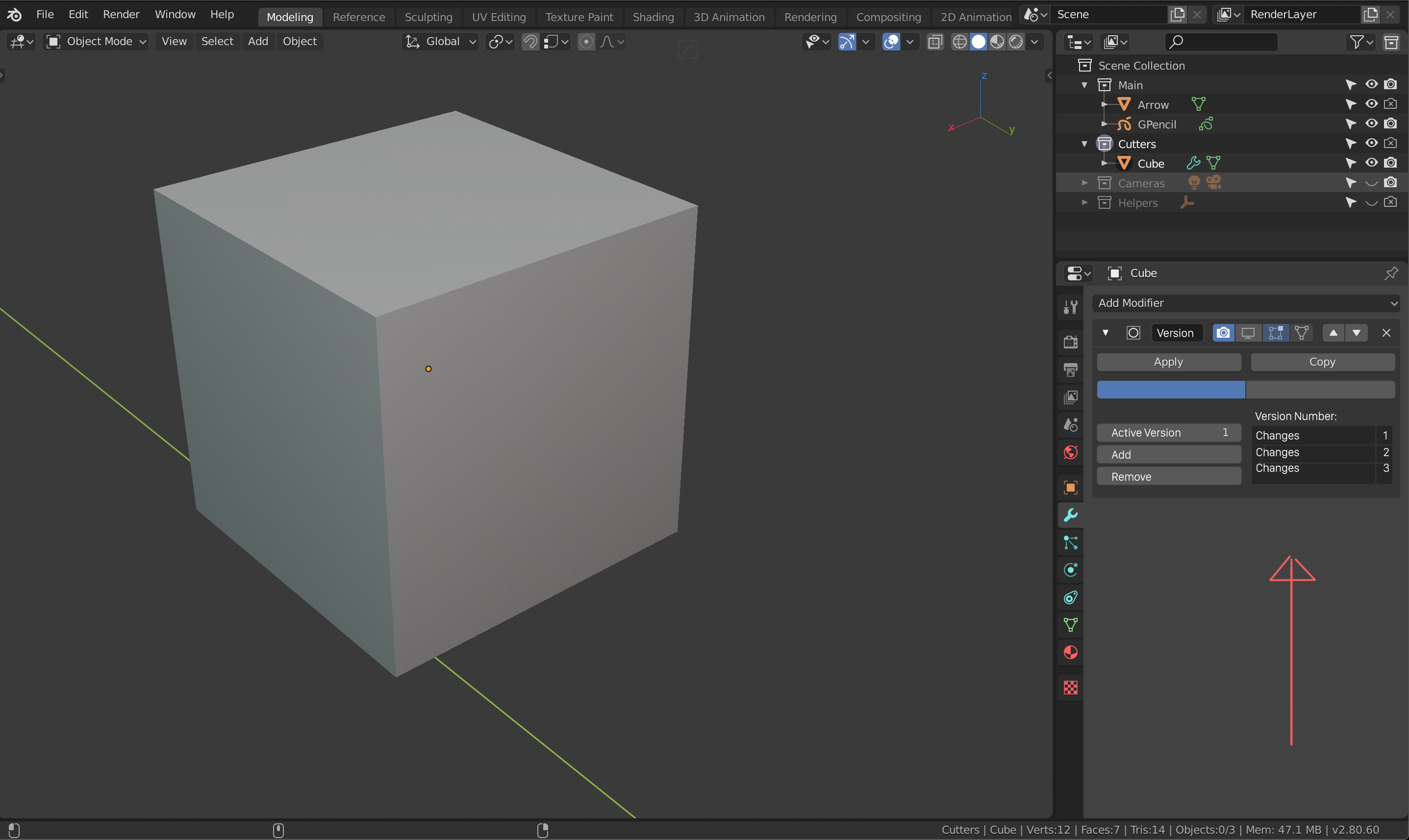Click the Blender logo menu icon
Viewport: 1409px width, 840px height.
pos(14,14)
